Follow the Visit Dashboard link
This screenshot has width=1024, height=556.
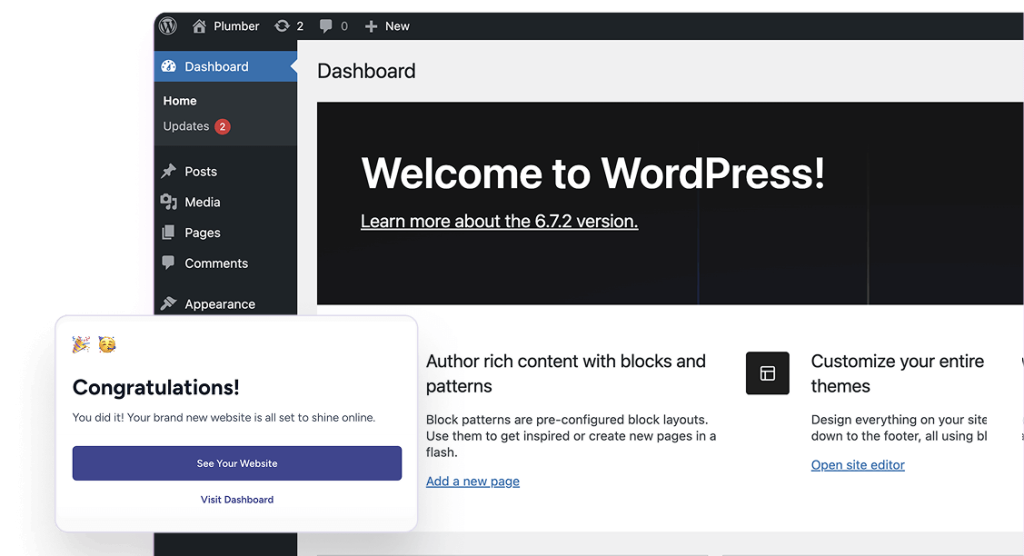[237, 499]
